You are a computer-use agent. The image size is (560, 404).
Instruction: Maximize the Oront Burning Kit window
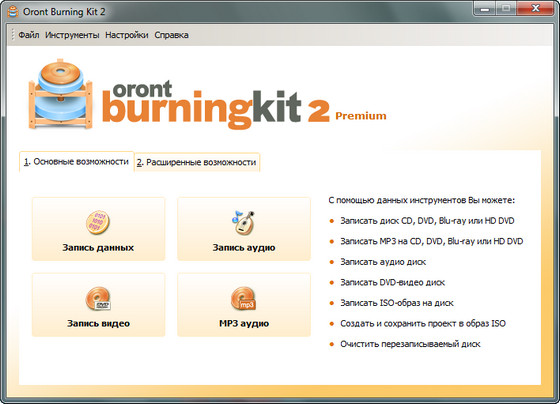point(506,9)
